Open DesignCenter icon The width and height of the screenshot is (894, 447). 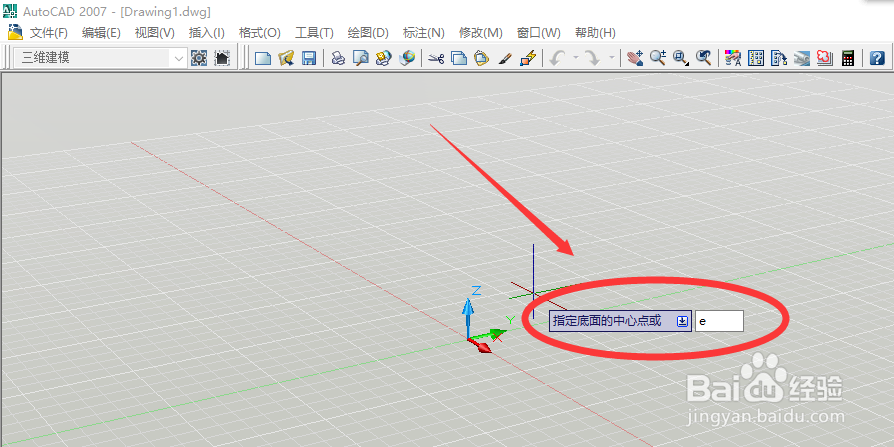[756, 58]
